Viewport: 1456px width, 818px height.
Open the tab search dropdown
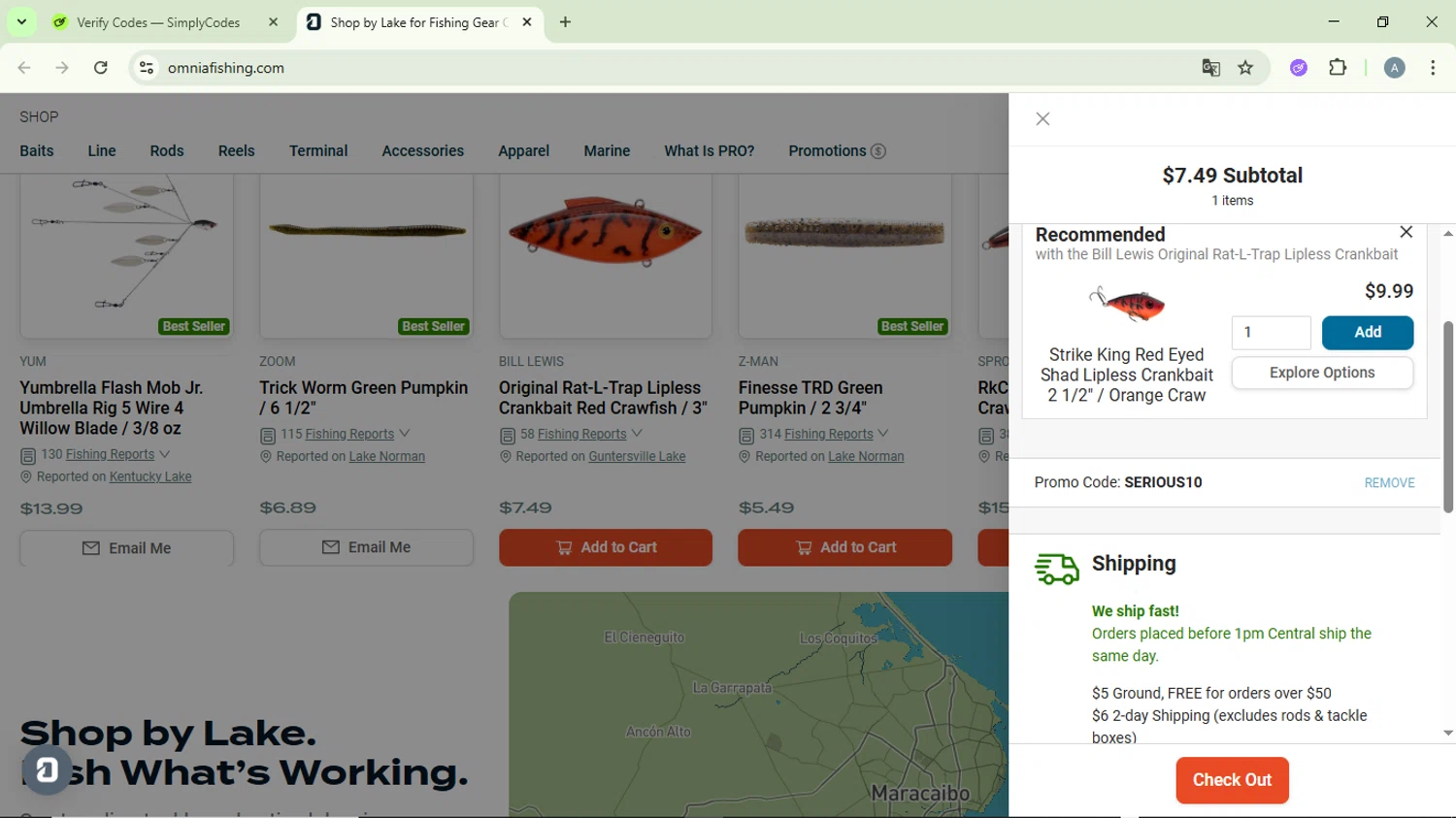pyautogui.click(x=21, y=21)
